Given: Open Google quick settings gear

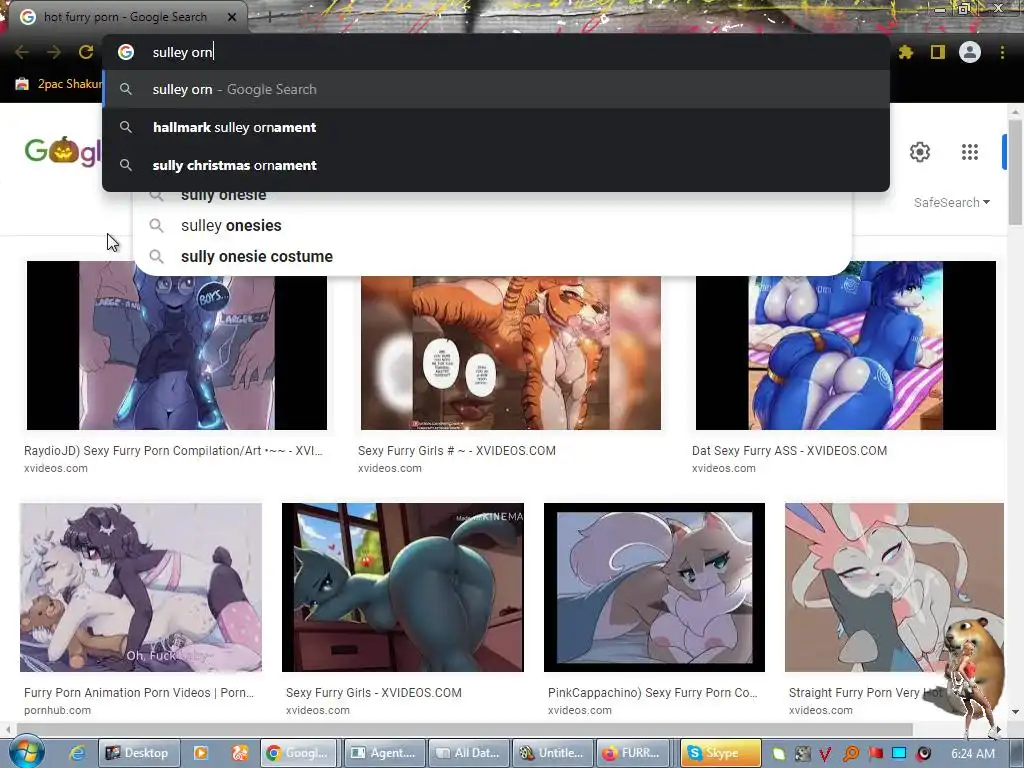Looking at the screenshot, I should (x=920, y=152).
